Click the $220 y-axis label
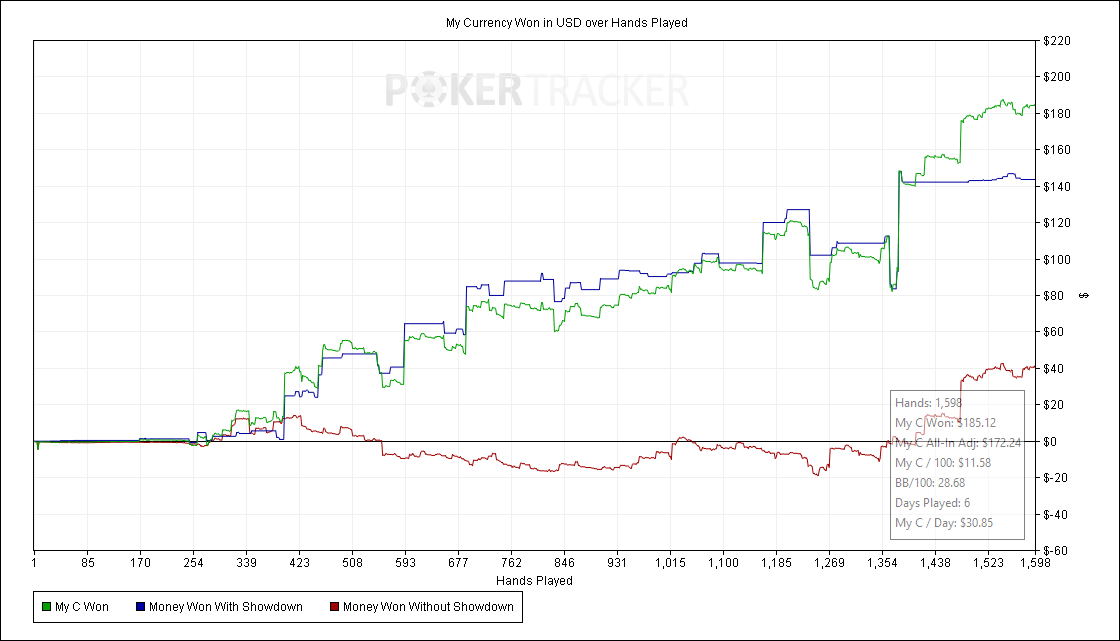The image size is (1120, 641). pos(1056,41)
